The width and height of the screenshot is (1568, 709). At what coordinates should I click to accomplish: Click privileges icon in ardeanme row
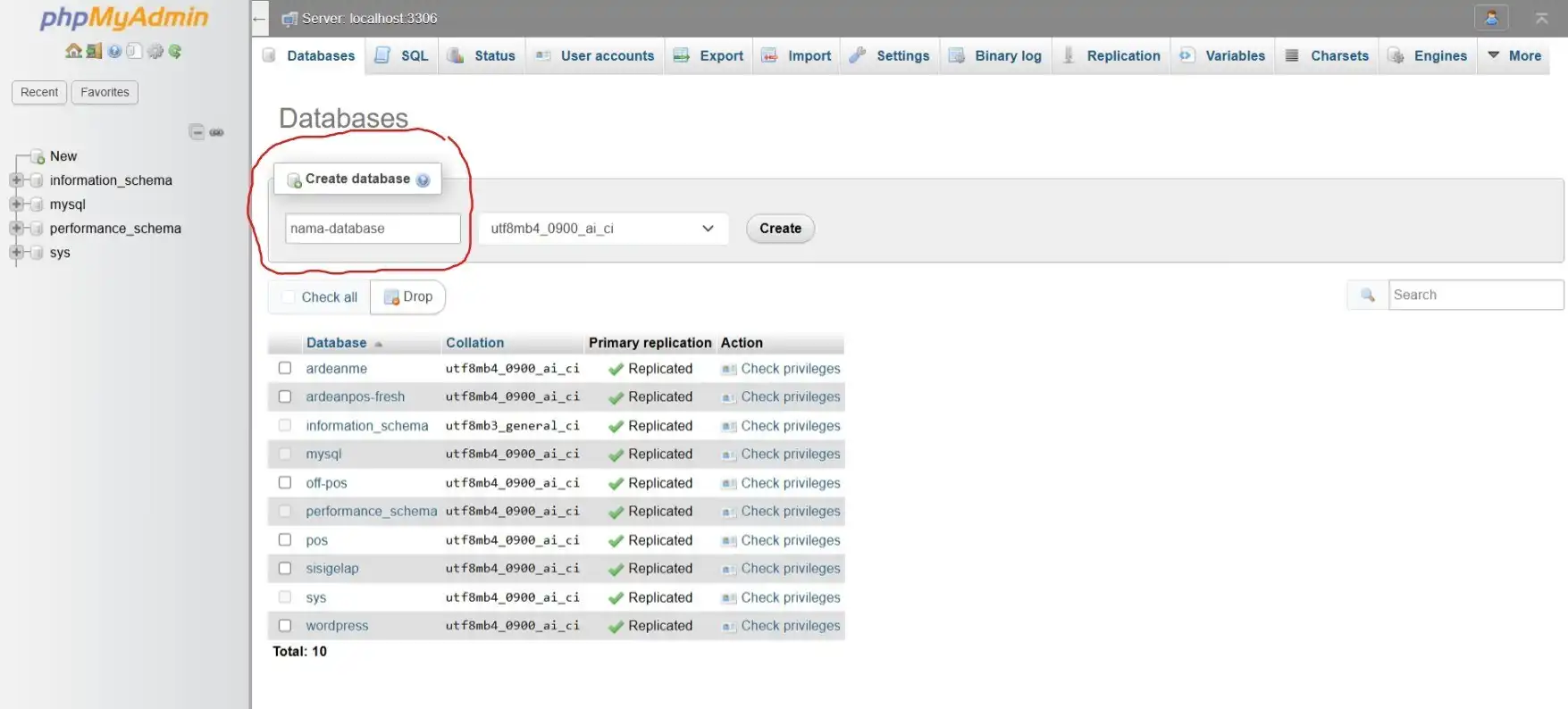click(x=729, y=369)
